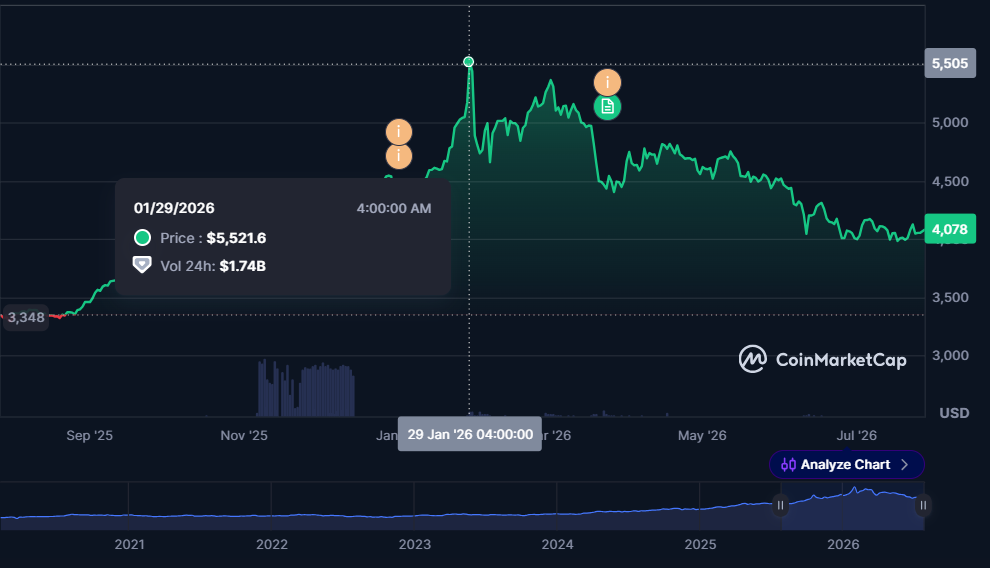Click the 5,505 price axis label

[950, 63]
